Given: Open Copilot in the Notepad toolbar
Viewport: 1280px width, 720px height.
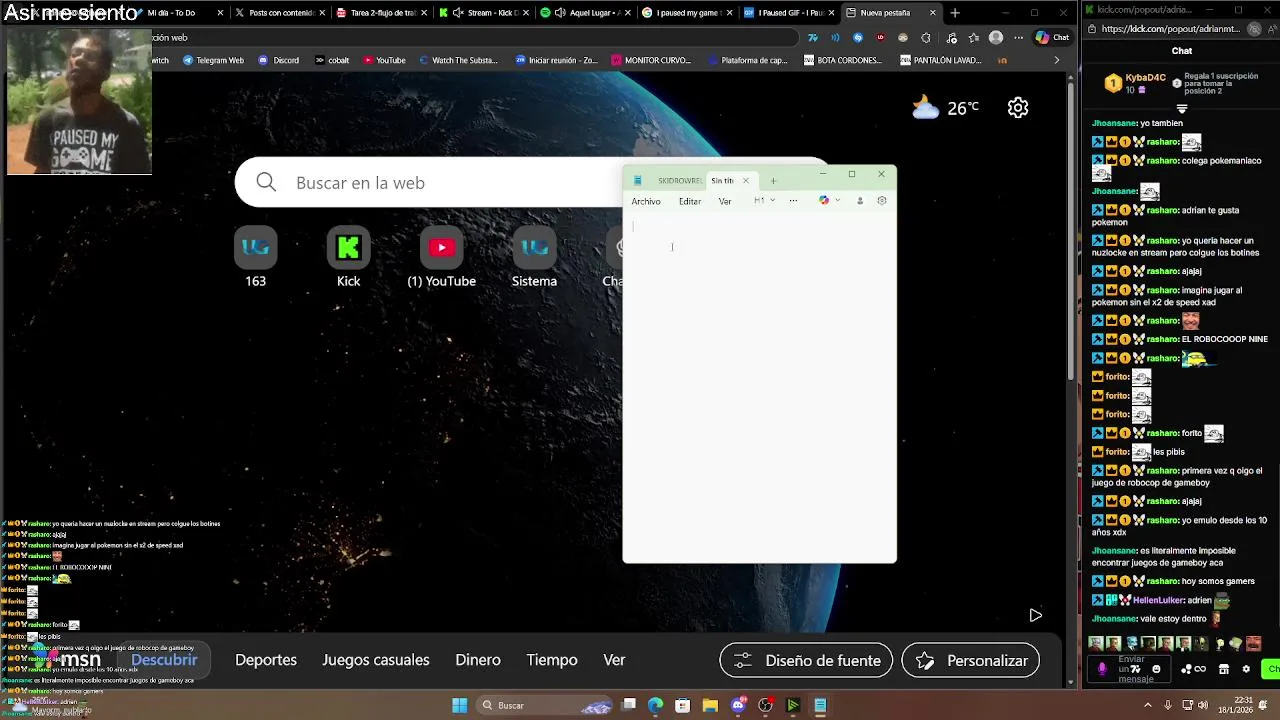Looking at the screenshot, I should tap(824, 200).
